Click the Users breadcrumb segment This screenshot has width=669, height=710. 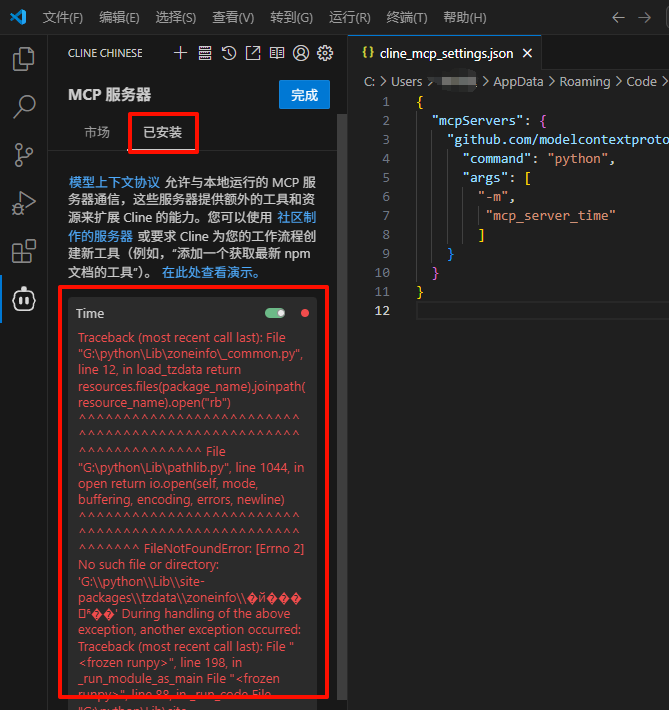coord(406,82)
